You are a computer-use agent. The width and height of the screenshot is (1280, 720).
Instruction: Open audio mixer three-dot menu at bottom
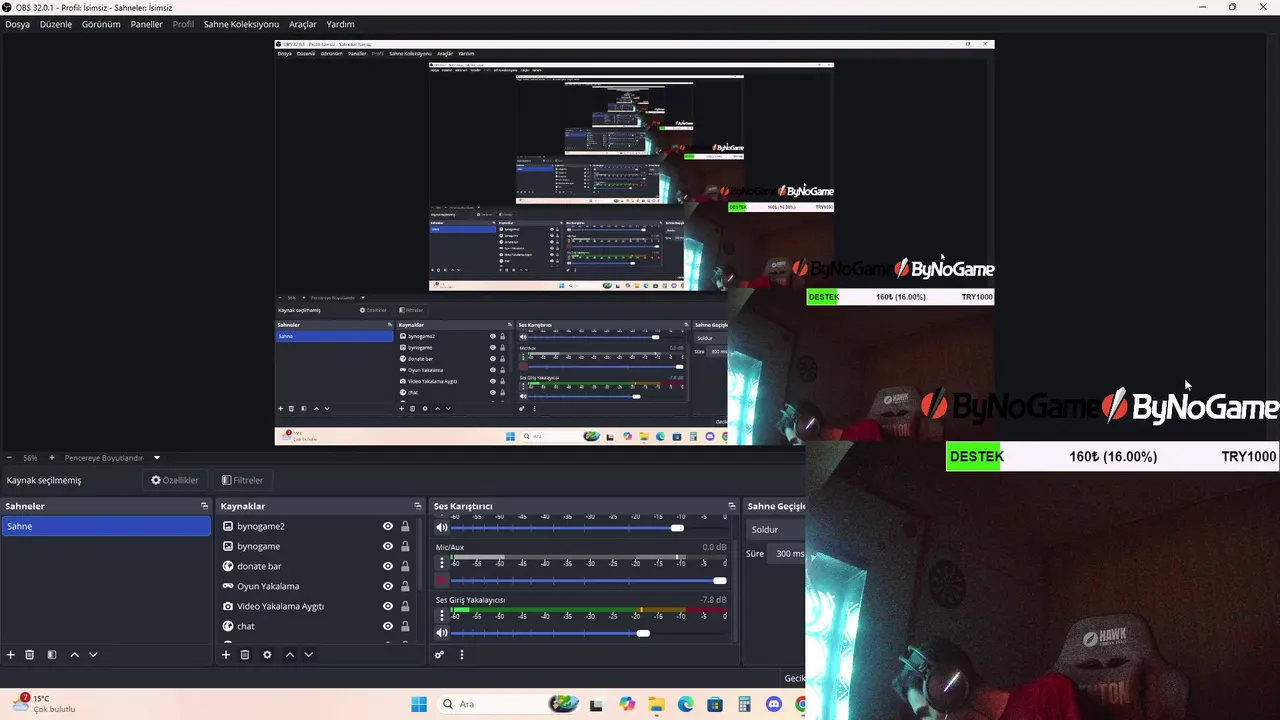coord(461,655)
